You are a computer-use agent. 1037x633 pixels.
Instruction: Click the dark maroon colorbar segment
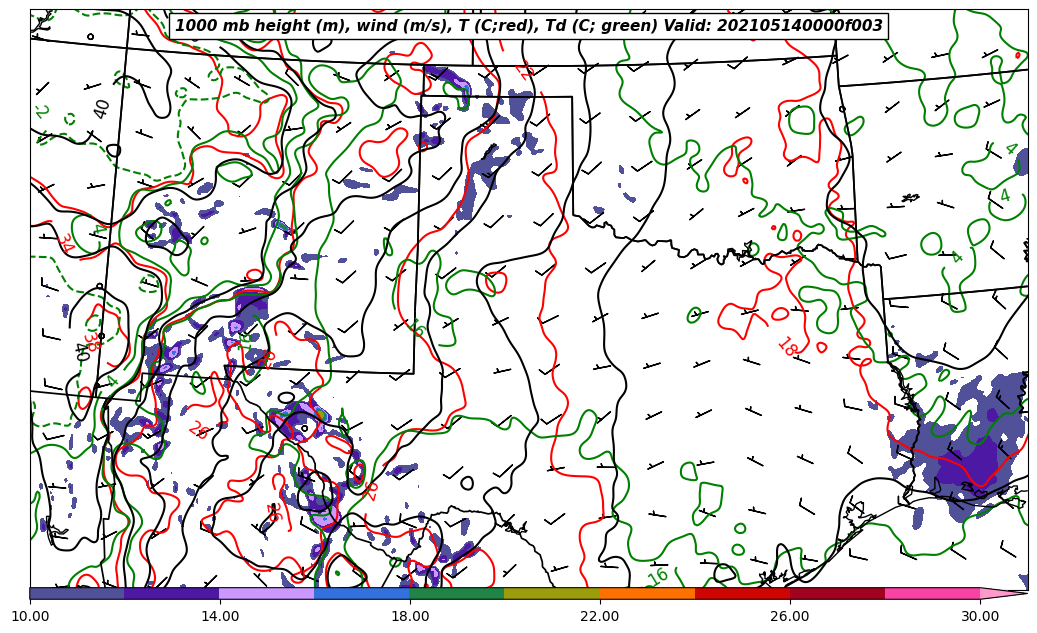click(x=837, y=593)
